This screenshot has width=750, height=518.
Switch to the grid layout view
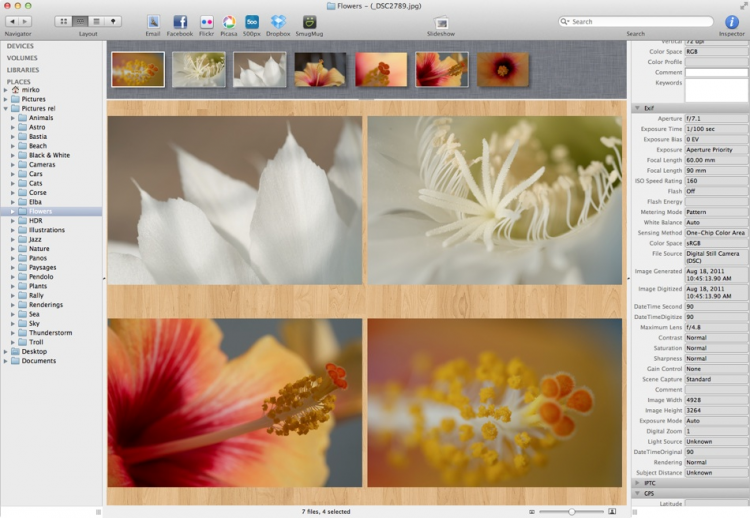[x=63, y=21]
